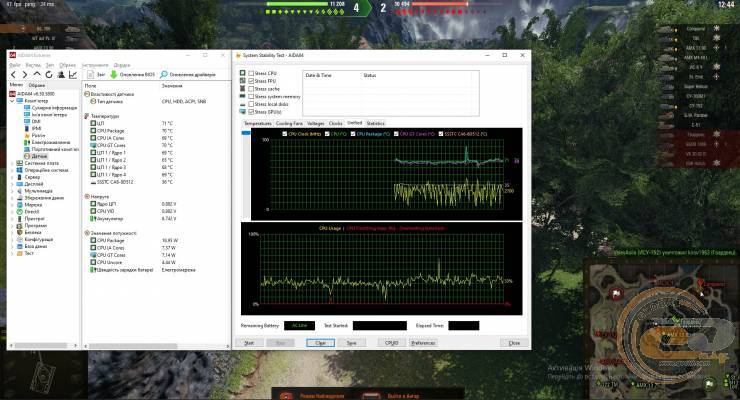Click horizontal scrollbar under AIDA64 tree panel
740x400 pixels.
pyautogui.click(x=42, y=346)
